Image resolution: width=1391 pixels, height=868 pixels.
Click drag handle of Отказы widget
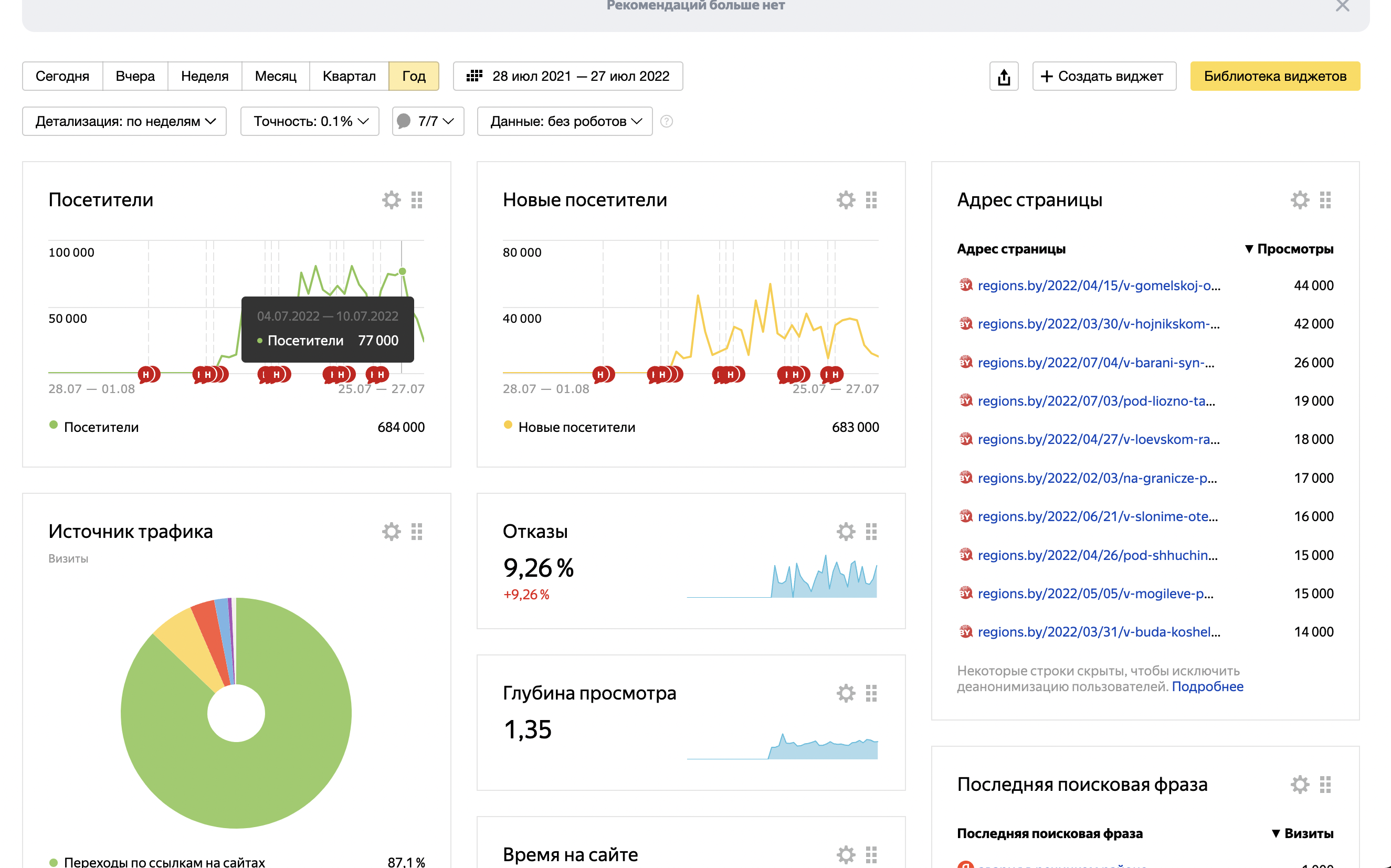coord(871,532)
